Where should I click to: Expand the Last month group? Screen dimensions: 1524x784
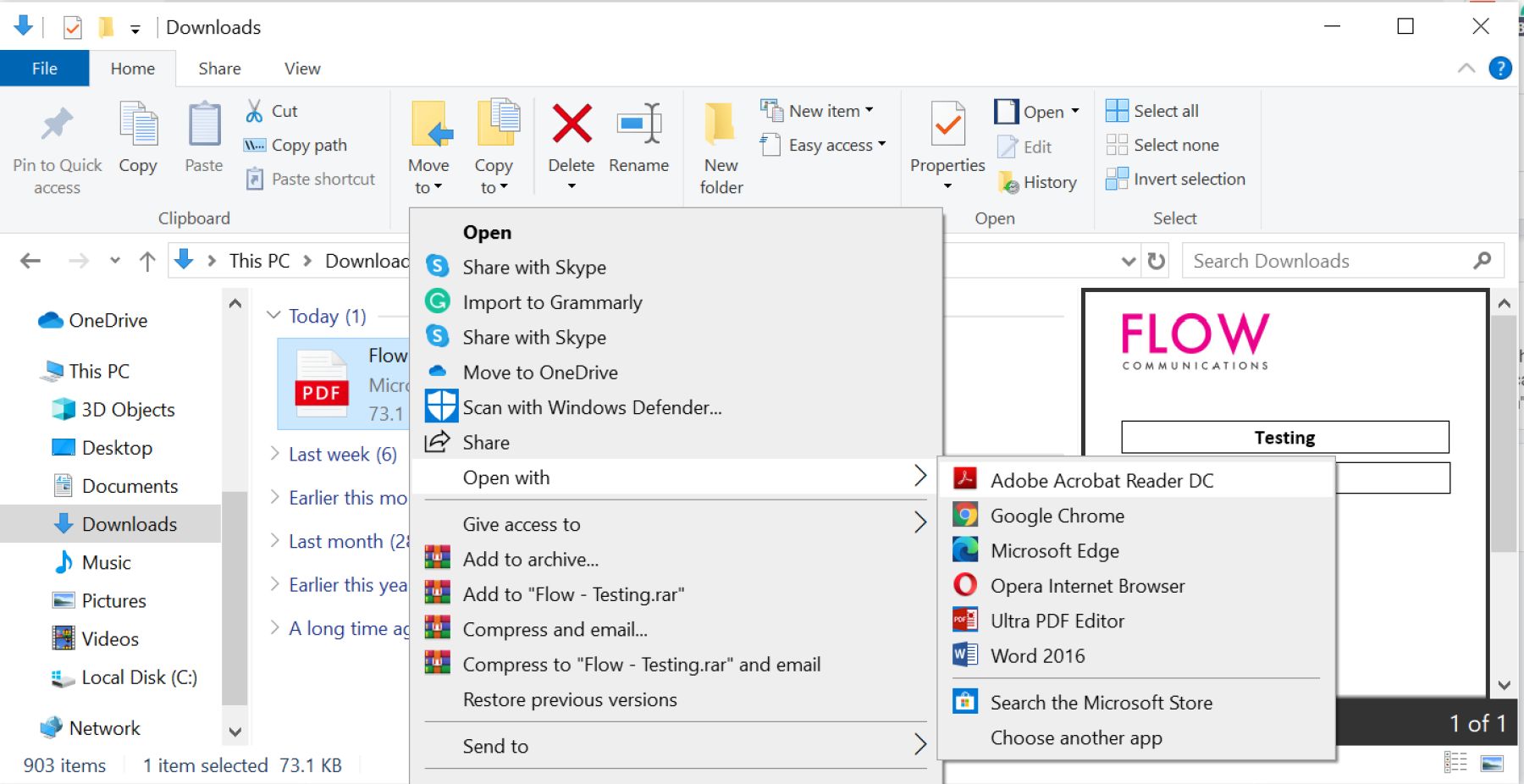[274, 540]
